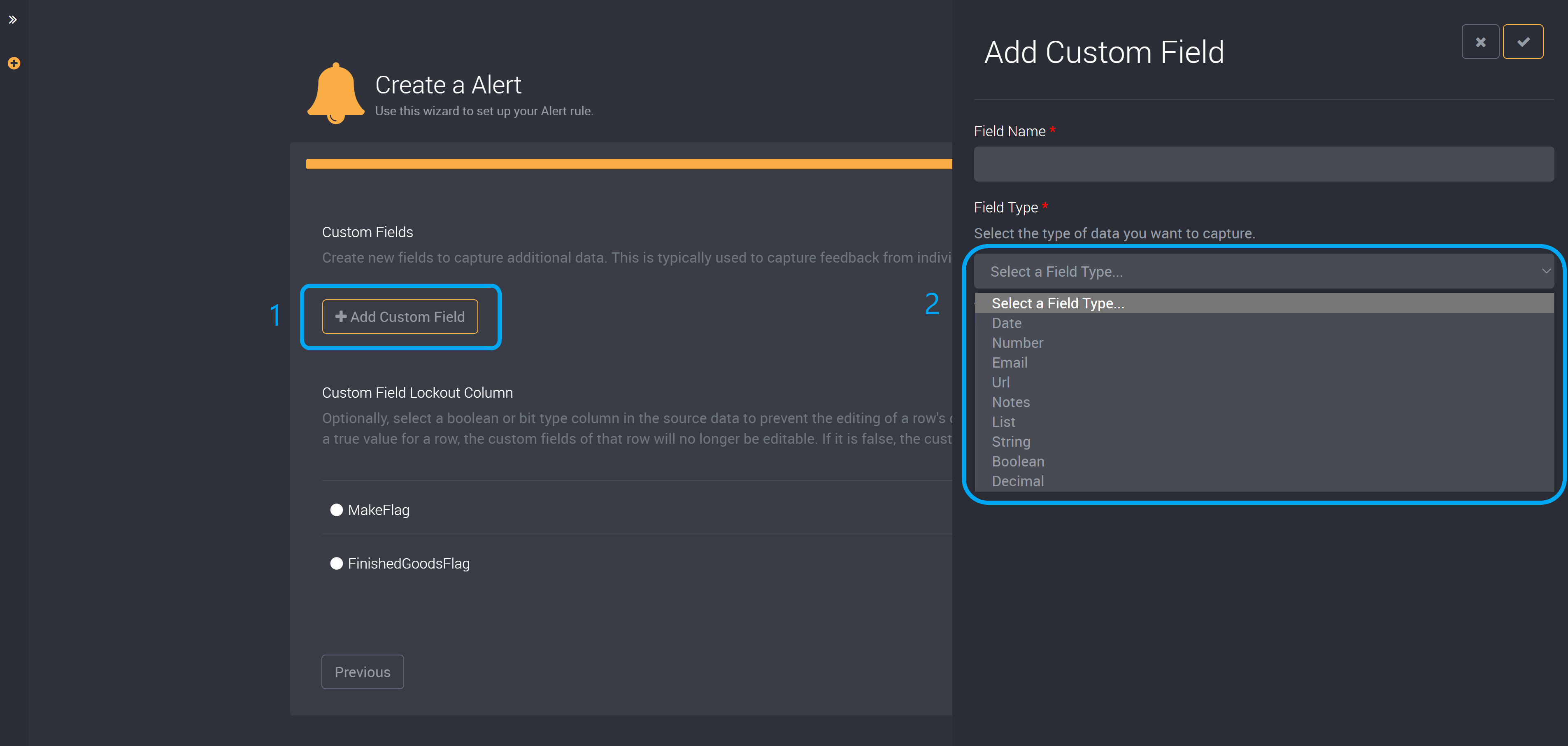The height and width of the screenshot is (746, 1568).
Task: Select String field type option
Action: pyautogui.click(x=1263, y=442)
